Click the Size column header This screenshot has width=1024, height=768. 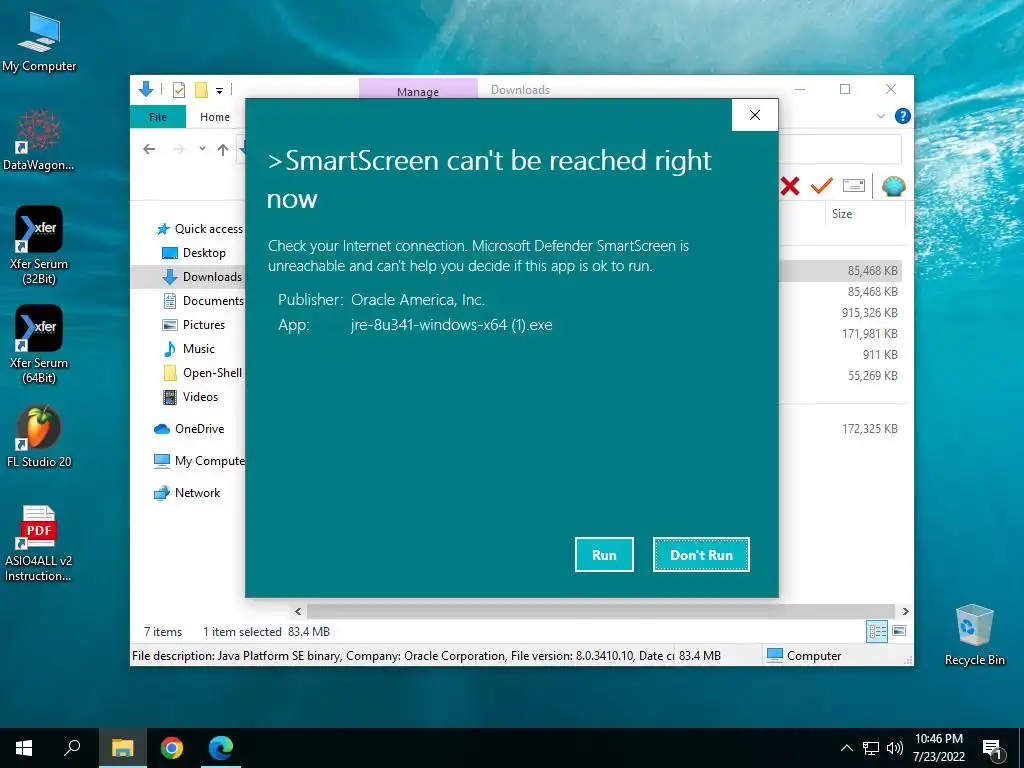pos(842,214)
